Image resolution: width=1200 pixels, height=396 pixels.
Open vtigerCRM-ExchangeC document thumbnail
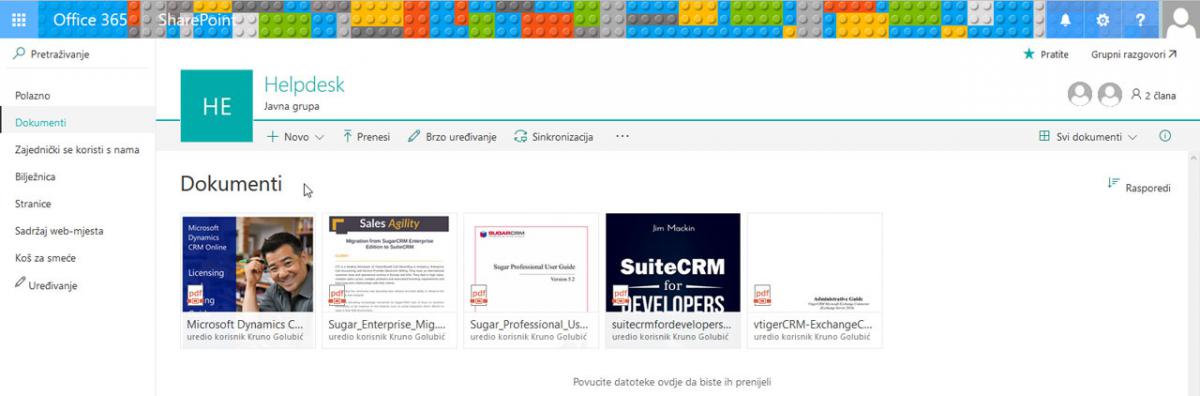pyautogui.click(x=815, y=264)
